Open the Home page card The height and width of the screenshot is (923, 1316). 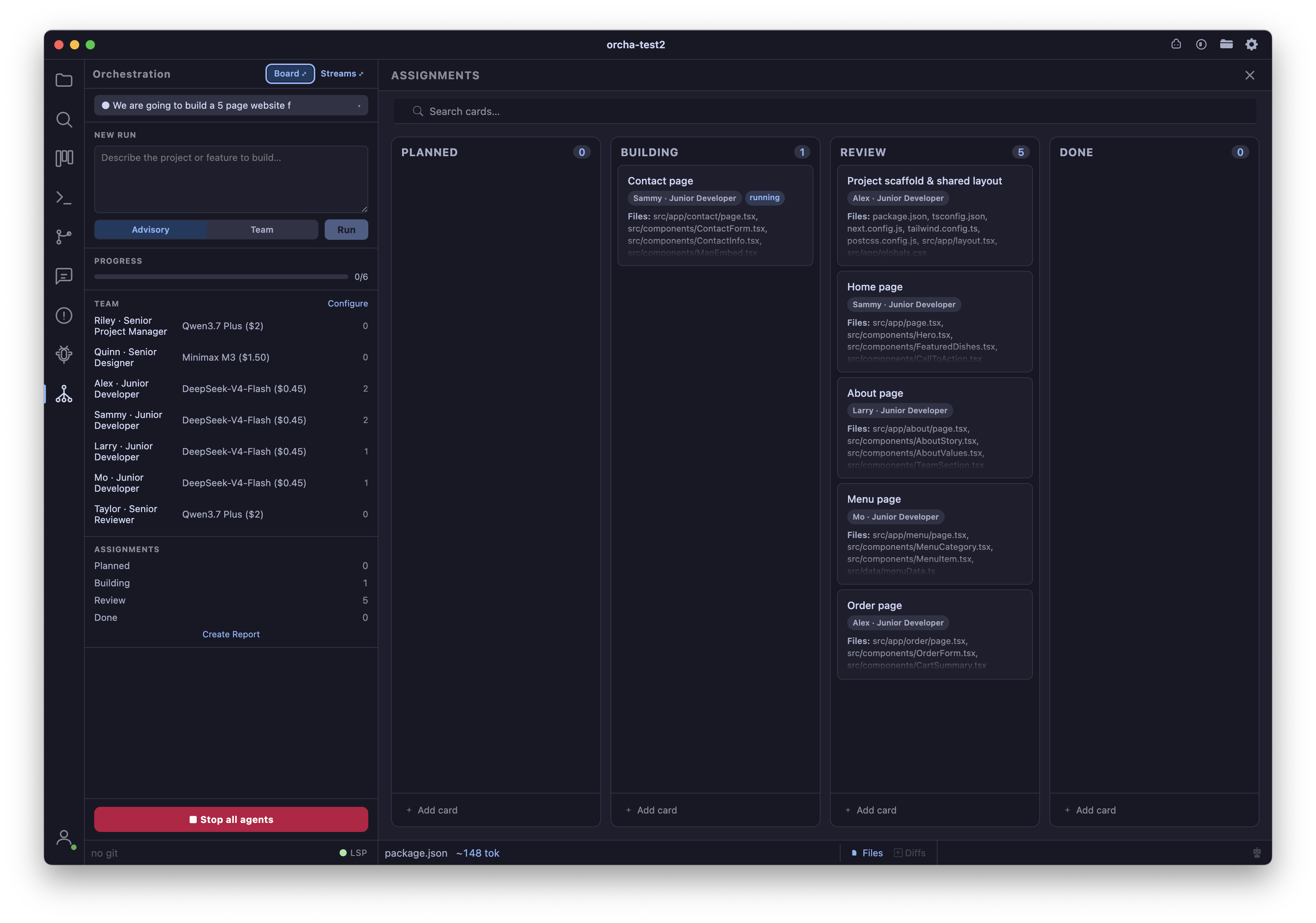click(x=935, y=321)
